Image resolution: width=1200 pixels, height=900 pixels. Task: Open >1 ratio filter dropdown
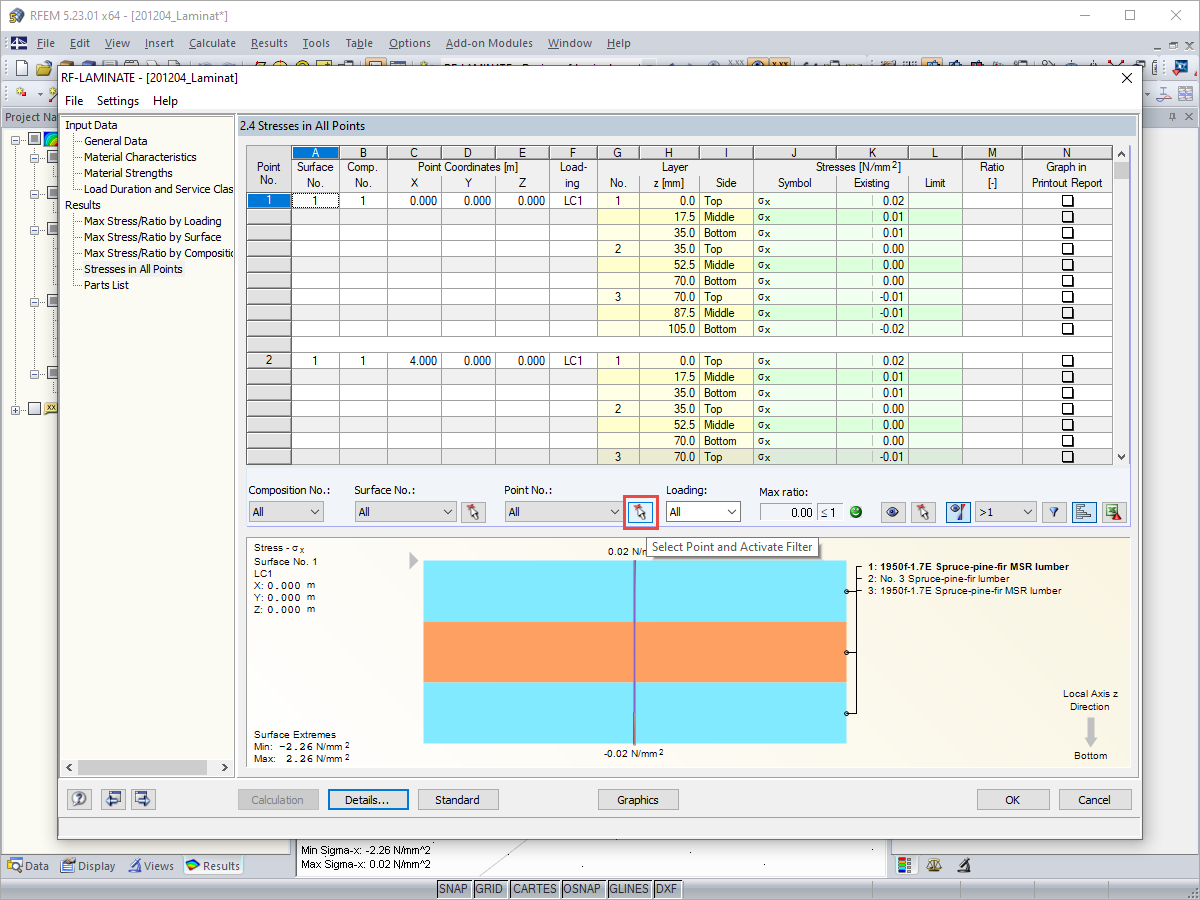point(1005,512)
